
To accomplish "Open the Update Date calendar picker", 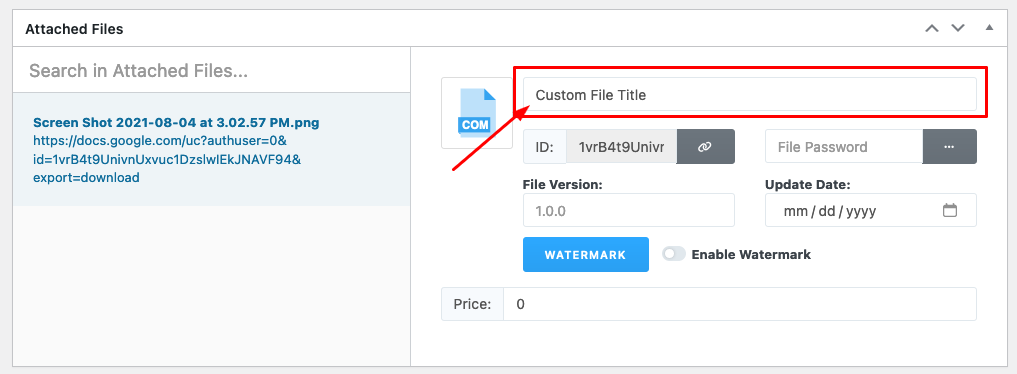I will pos(950,211).
